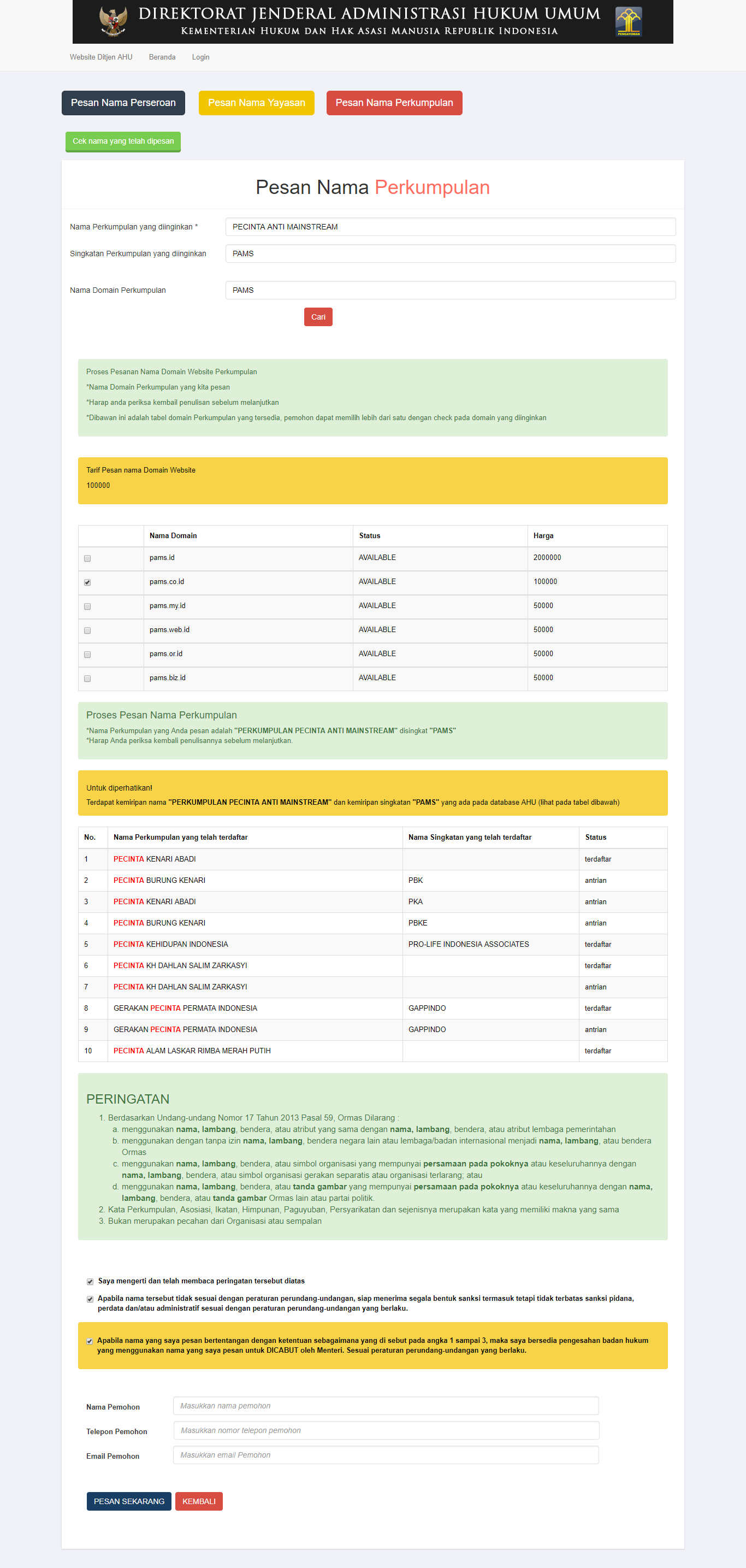Focus the Nama Domain Perkumpulan field

click(x=451, y=290)
